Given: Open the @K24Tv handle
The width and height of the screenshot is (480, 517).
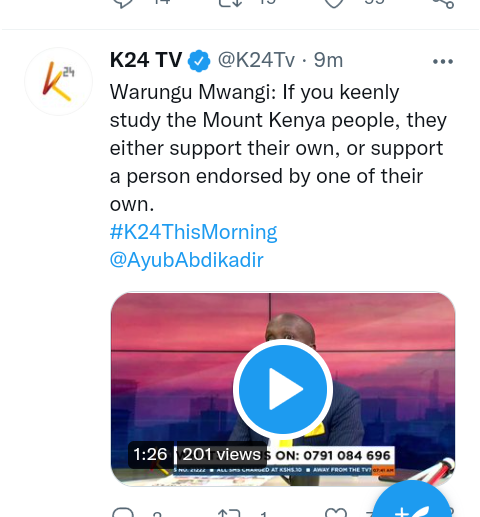Looking at the screenshot, I should tap(256, 60).
